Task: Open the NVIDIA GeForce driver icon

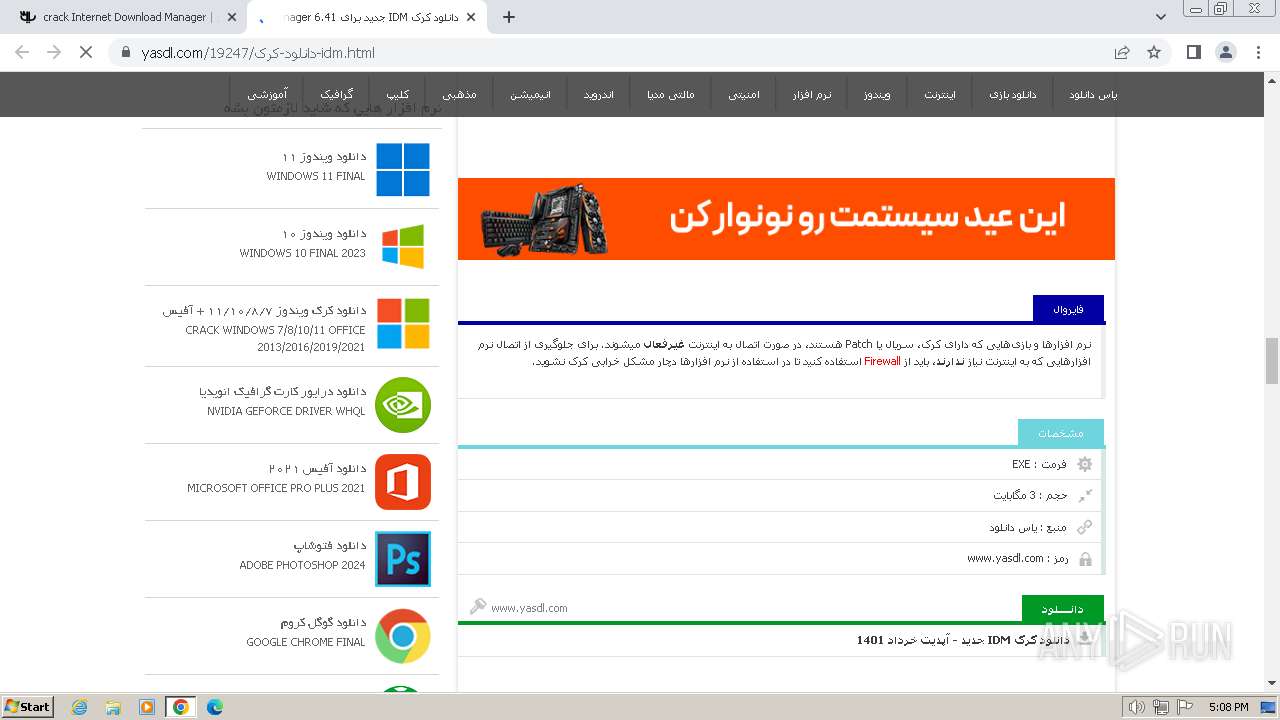Action: point(403,405)
